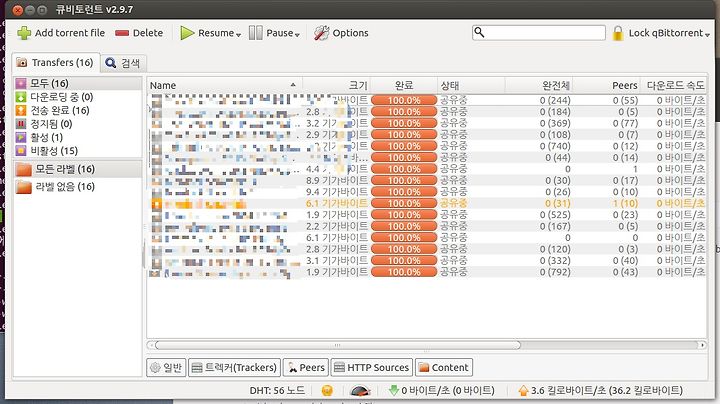Switch to the Transfers (16) tab

tap(56, 62)
